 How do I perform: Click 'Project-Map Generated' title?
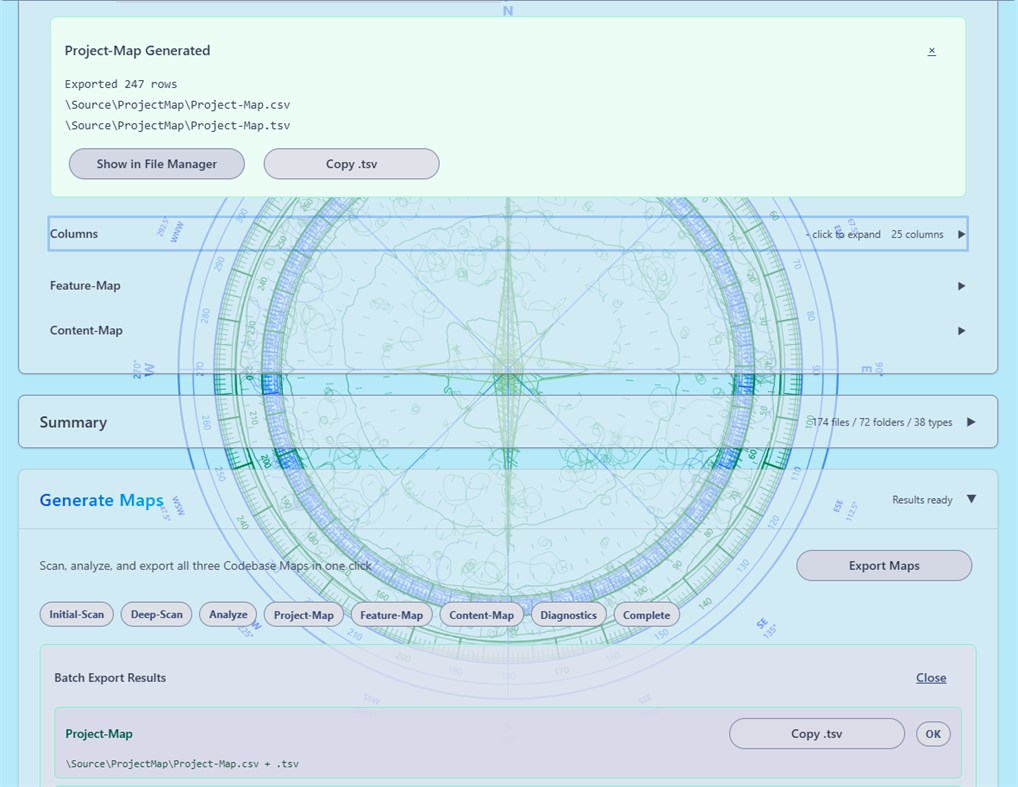tap(137, 51)
